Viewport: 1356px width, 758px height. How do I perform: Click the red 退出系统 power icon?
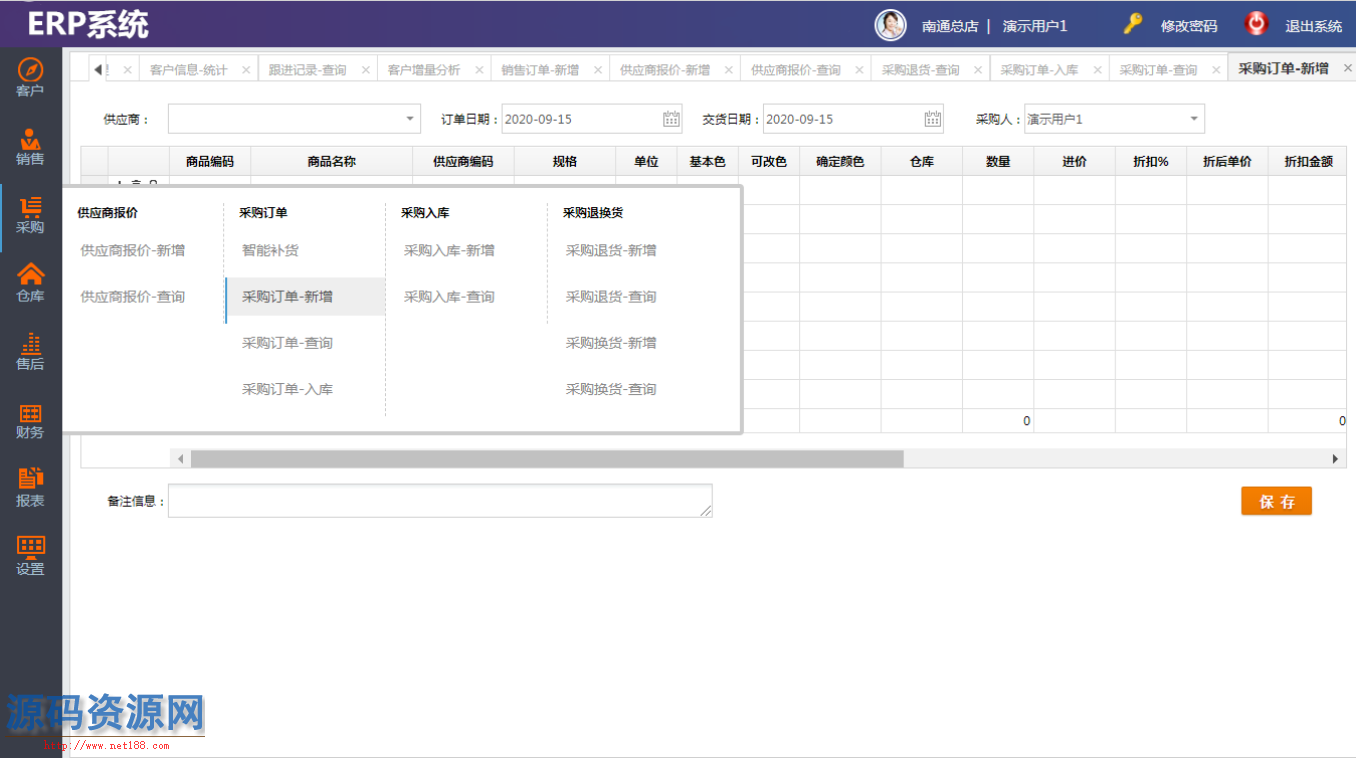click(1255, 25)
